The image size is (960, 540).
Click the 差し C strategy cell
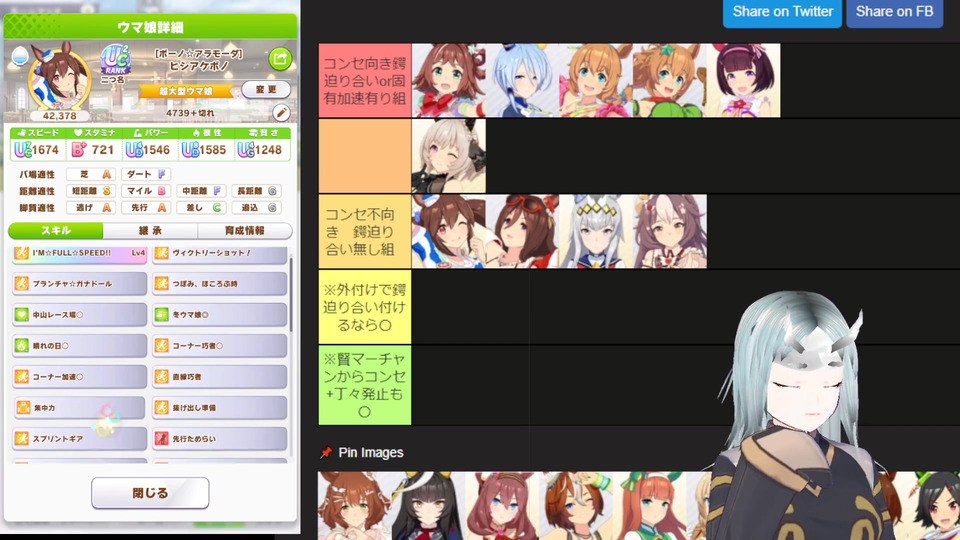coord(200,208)
